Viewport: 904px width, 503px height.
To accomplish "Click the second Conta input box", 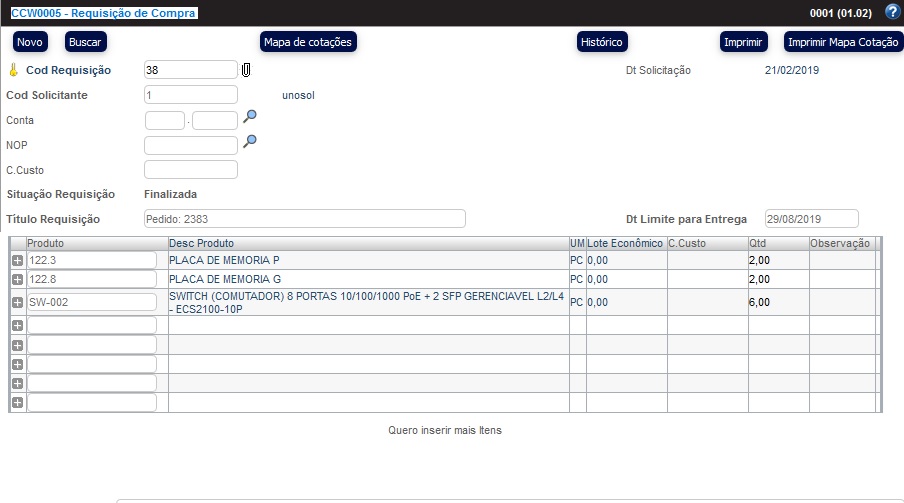I will [214, 121].
